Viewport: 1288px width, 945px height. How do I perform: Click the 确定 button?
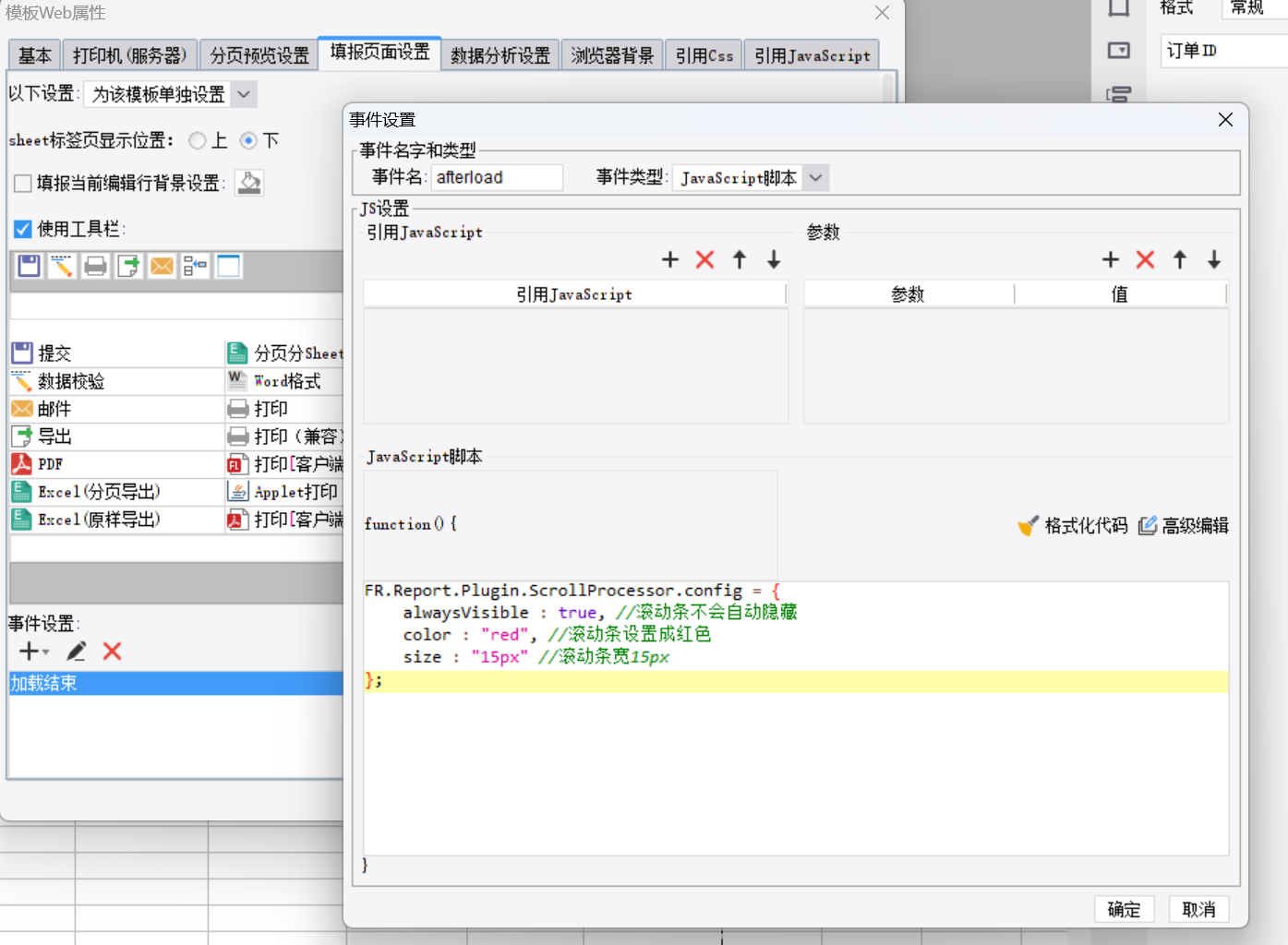click(1124, 909)
